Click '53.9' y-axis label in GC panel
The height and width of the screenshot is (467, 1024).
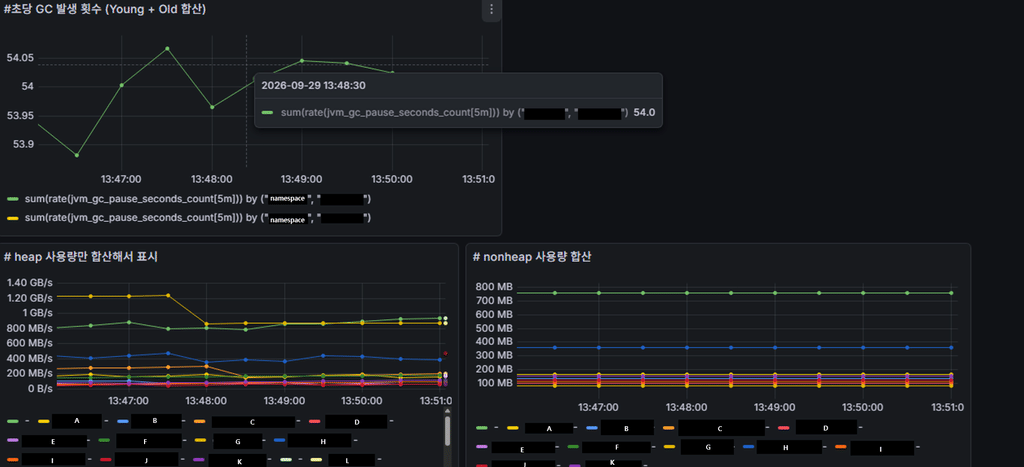click(24, 144)
